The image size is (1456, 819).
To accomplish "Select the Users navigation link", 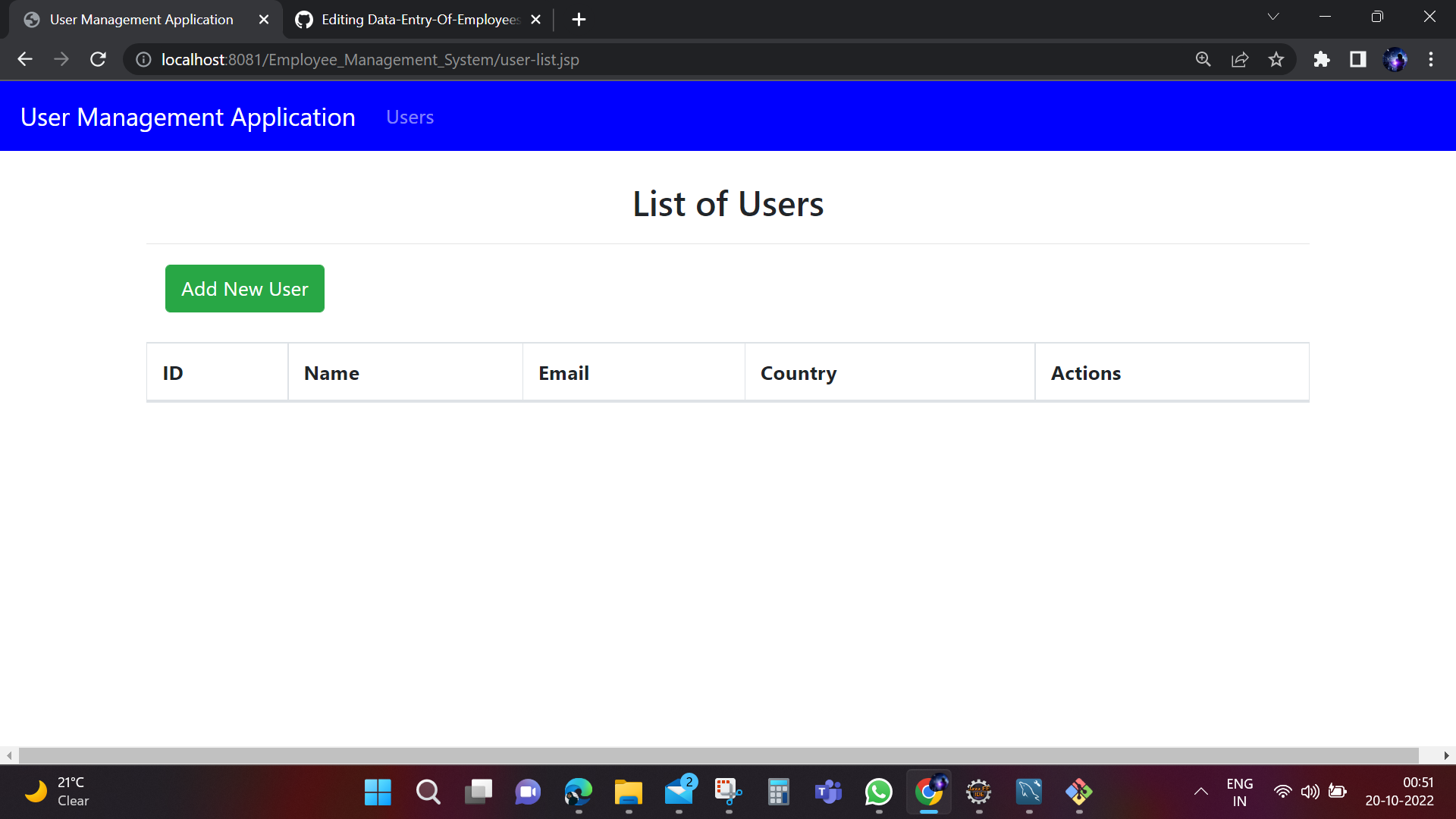I will (409, 117).
